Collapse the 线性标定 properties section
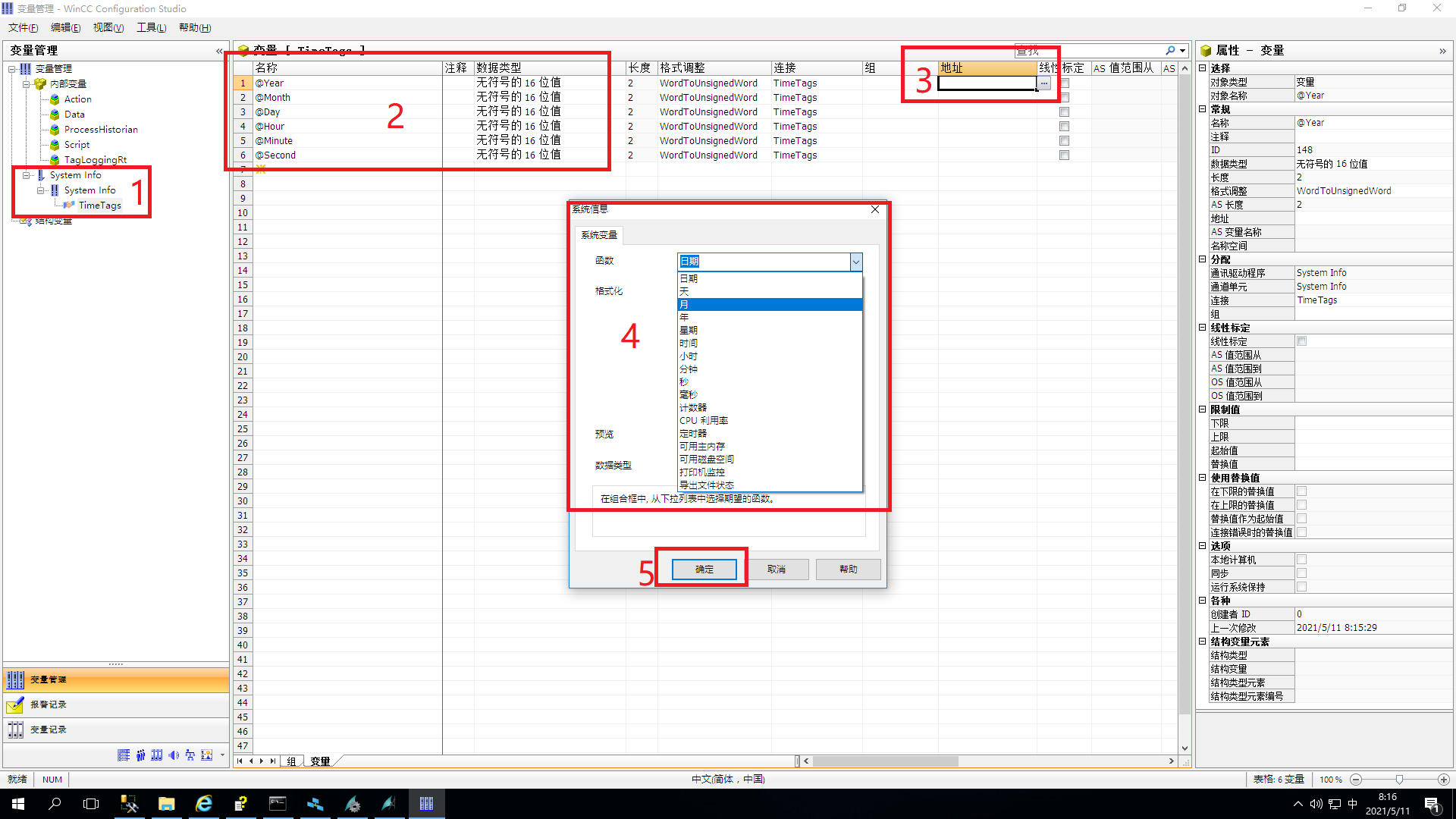The height and width of the screenshot is (819, 1456). point(1203,328)
